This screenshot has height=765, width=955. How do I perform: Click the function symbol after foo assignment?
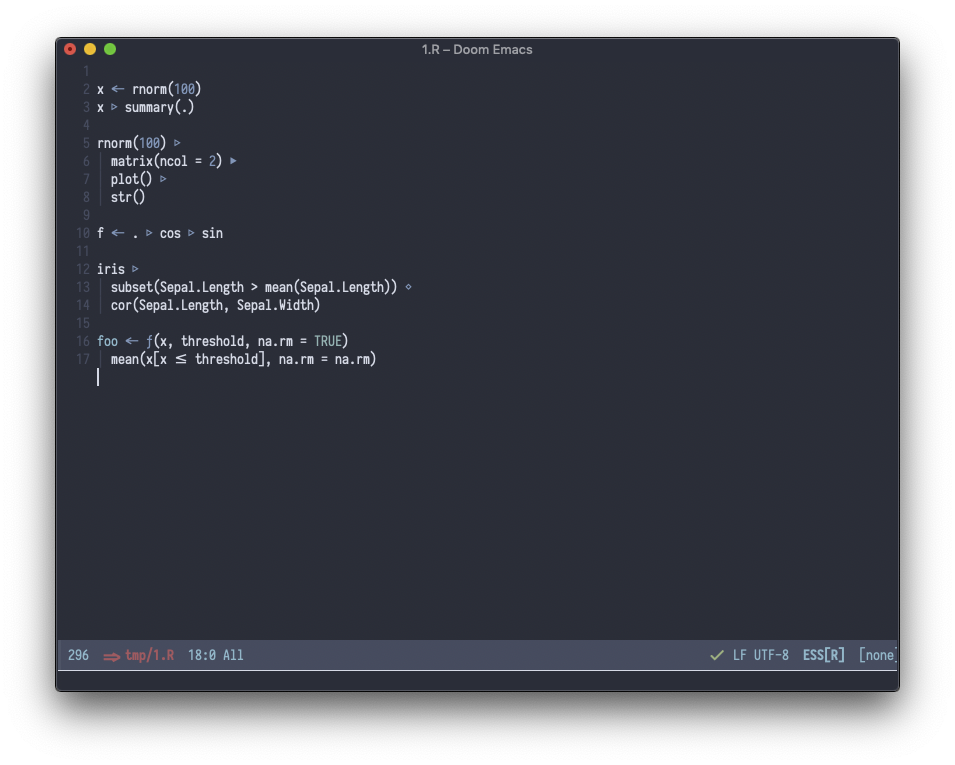click(149, 342)
